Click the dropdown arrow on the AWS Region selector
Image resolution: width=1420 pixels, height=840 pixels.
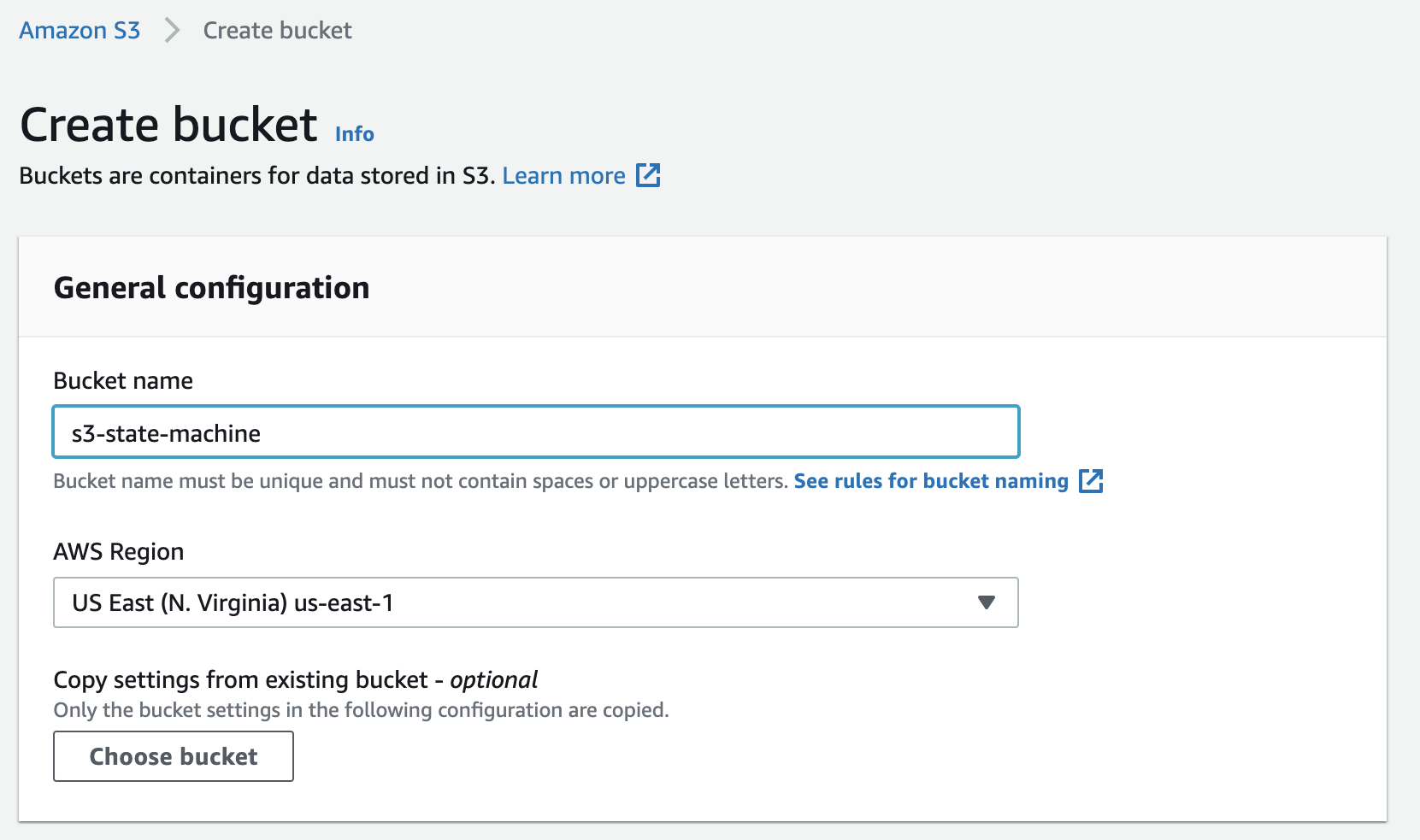point(987,602)
